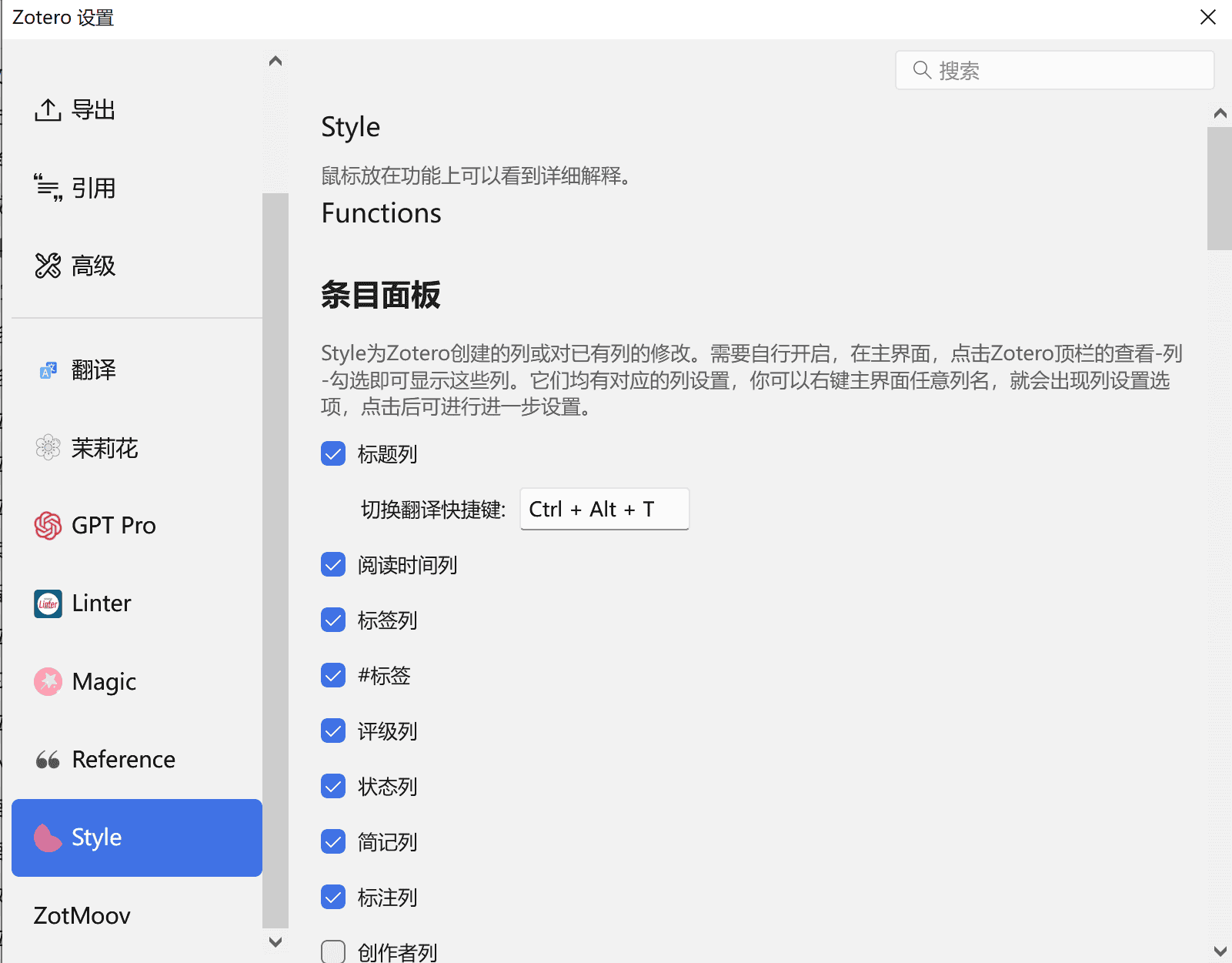
Task: Click the Ctrl + Alt + T shortcut field
Action: pyautogui.click(x=604, y=509)
